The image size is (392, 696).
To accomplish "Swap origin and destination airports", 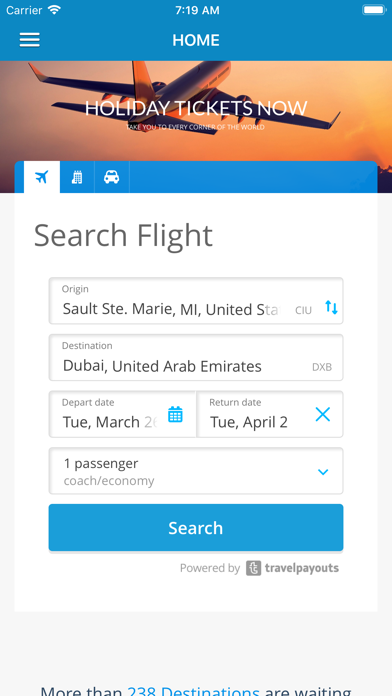I will pos(331,307).
